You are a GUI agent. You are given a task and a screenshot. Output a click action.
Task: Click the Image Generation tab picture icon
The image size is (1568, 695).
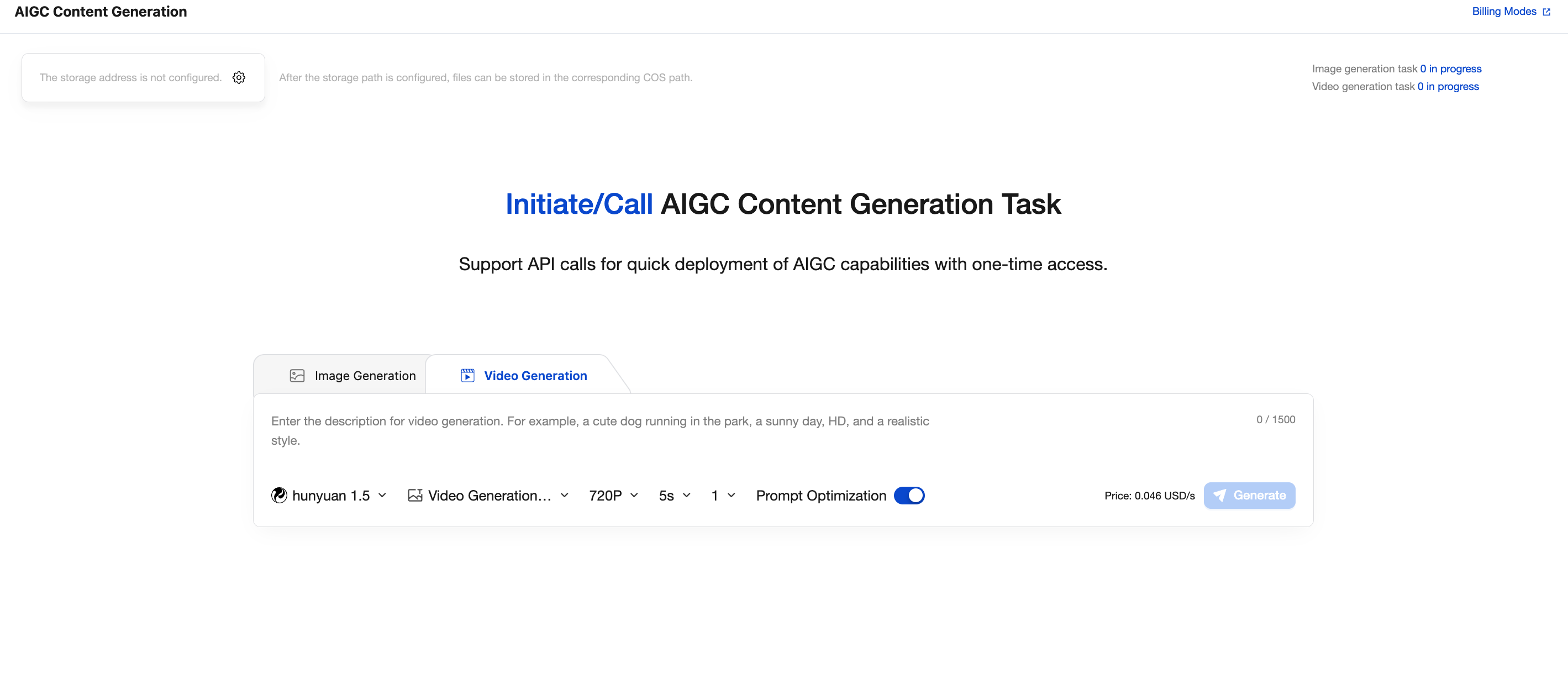(x=297, y=376)
